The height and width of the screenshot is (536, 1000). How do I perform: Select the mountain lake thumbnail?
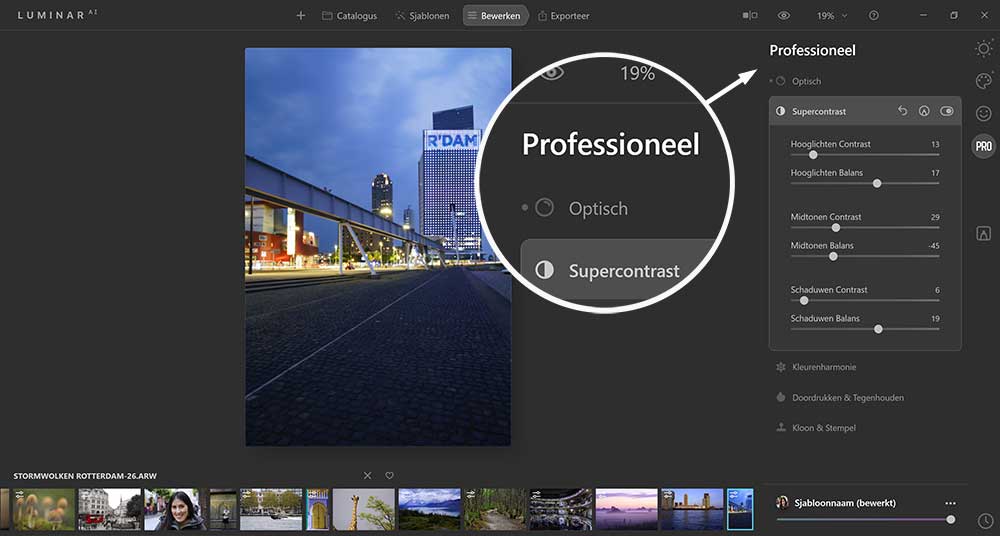click(x=429, y=509)
